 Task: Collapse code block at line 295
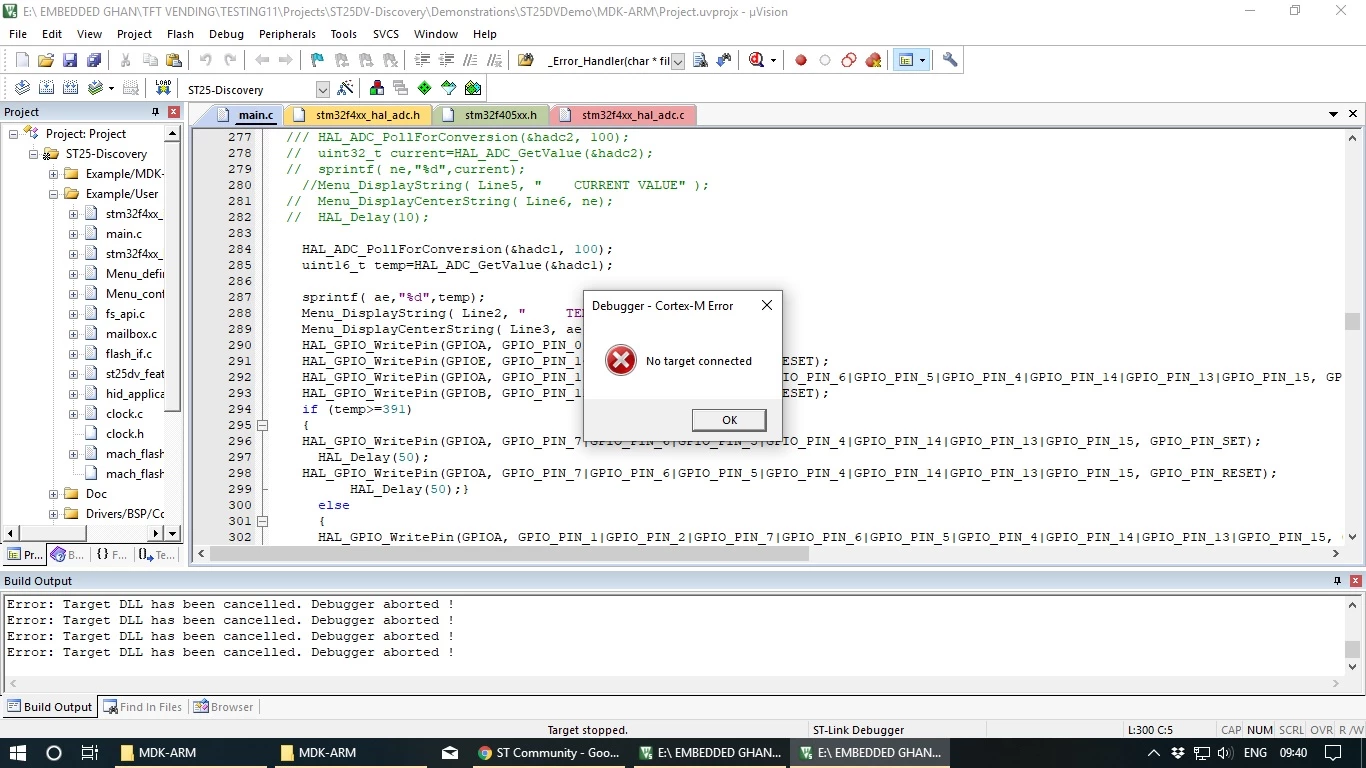click(263, 425)
